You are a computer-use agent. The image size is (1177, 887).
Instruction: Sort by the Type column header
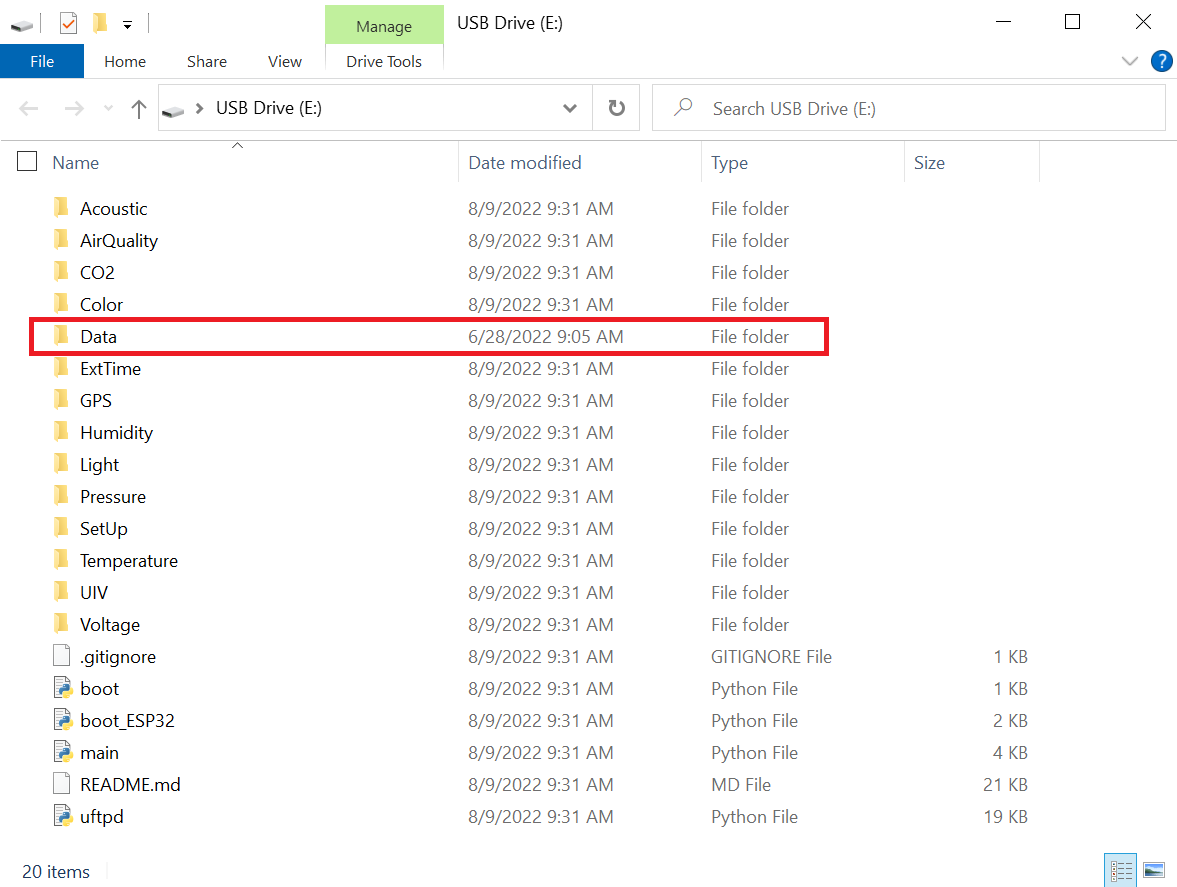pyautogui.click(x=729, y=163)
